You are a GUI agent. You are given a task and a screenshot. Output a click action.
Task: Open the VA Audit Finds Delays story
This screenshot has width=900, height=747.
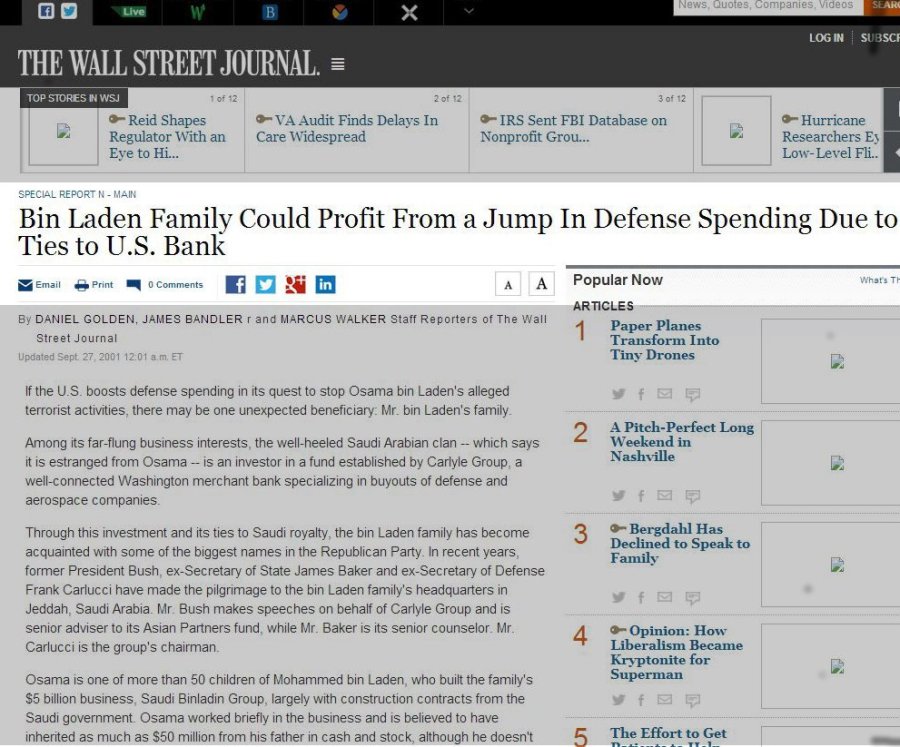coord(347,129)
